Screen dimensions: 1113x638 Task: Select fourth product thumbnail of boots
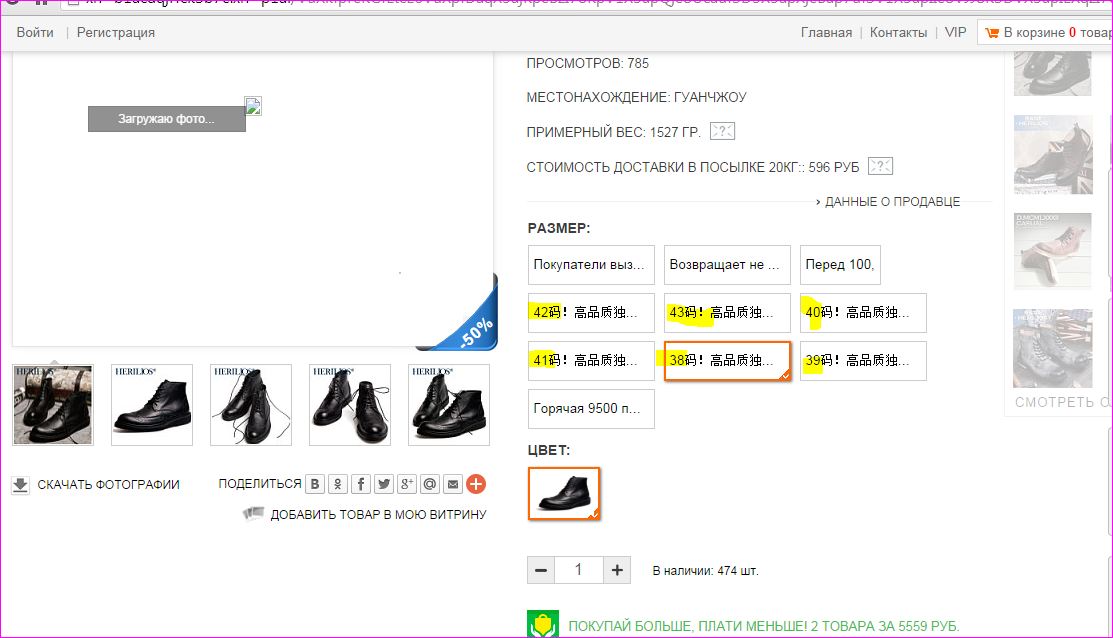(350, 405)
